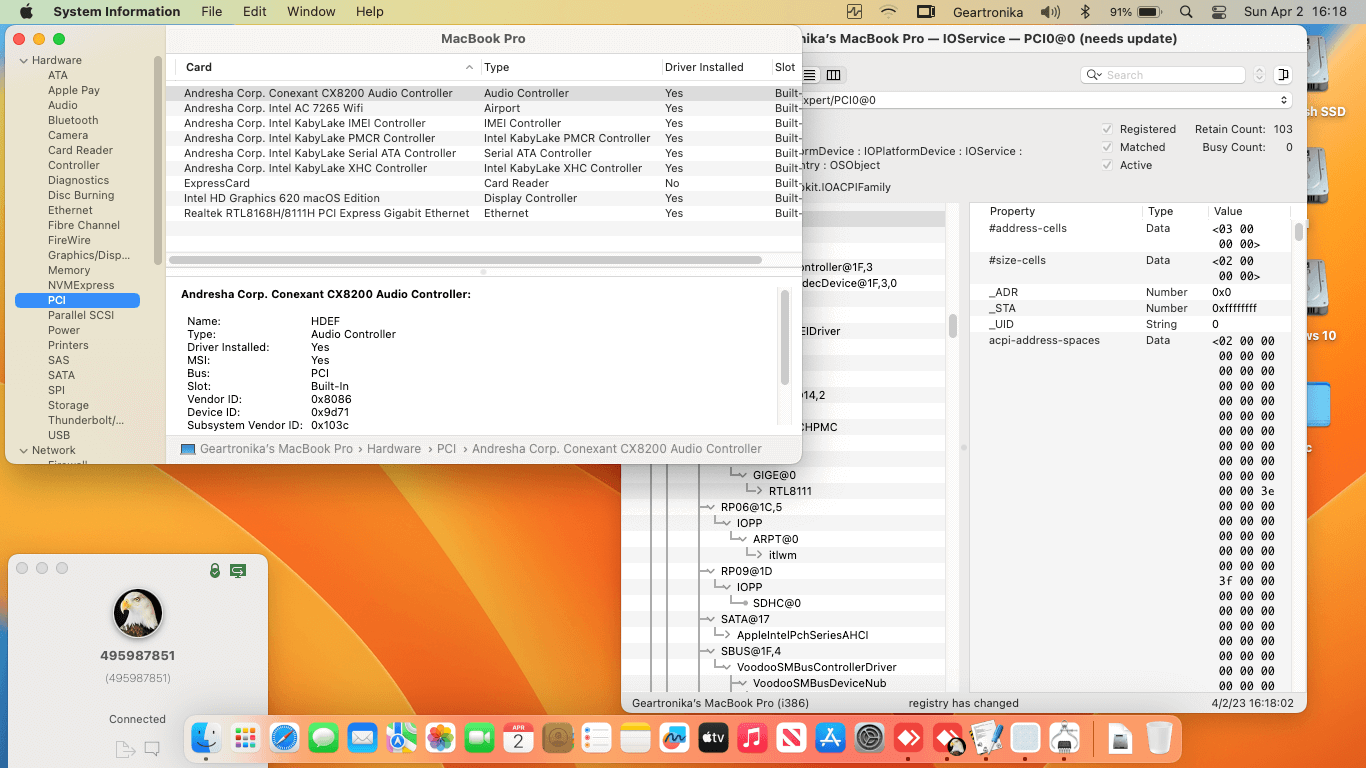Click the Wi-Fi icon in the menu bar

[888, 12]
